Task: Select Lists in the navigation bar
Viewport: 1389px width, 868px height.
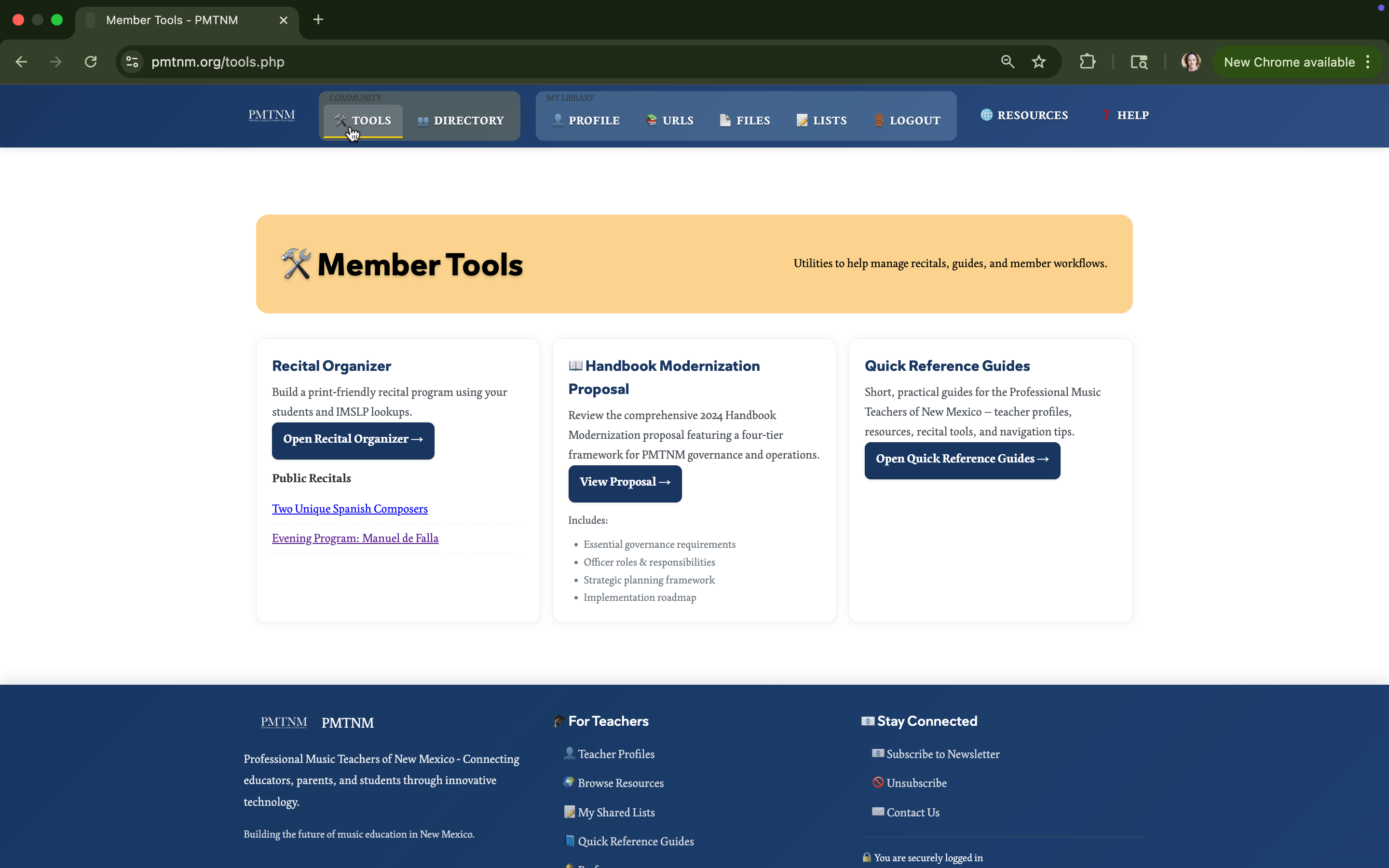Action: (x=822, y=121)
